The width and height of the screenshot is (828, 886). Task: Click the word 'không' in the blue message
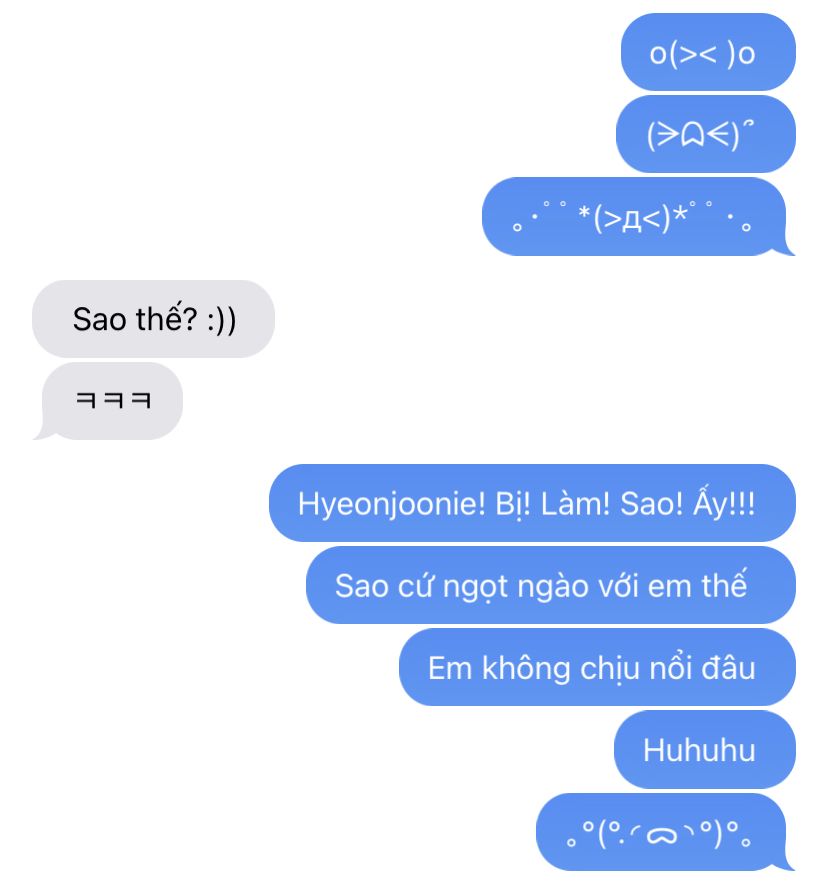pyautogui.click(x=526, y=669)
